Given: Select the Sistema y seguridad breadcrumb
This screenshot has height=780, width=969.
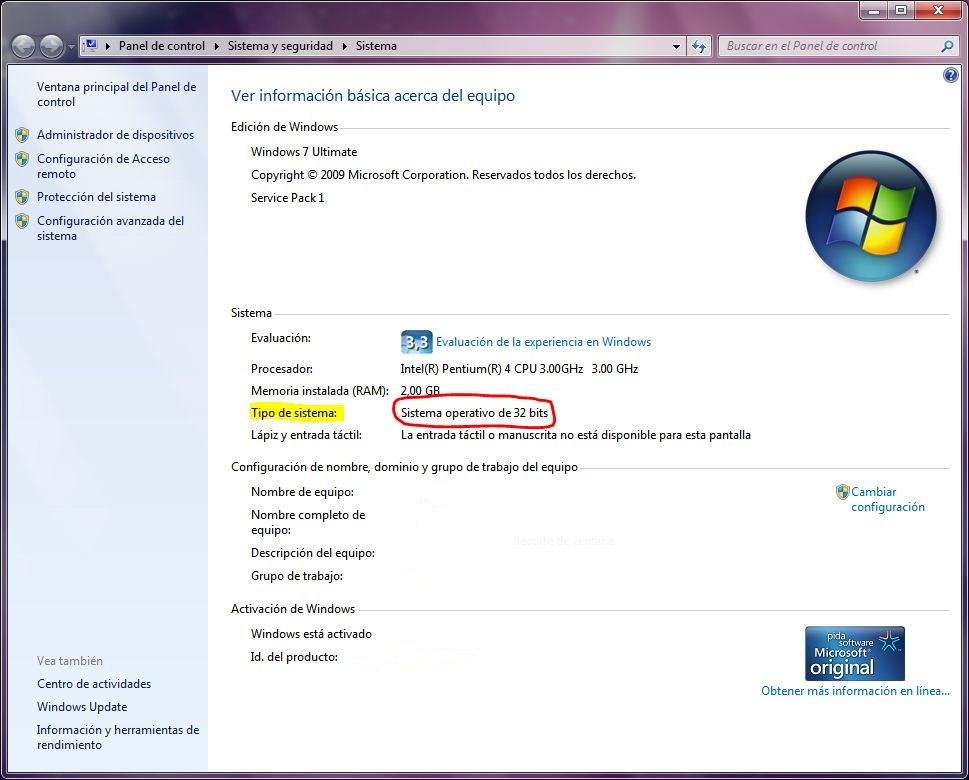Looking at the screenshot, I should point(280,46).
